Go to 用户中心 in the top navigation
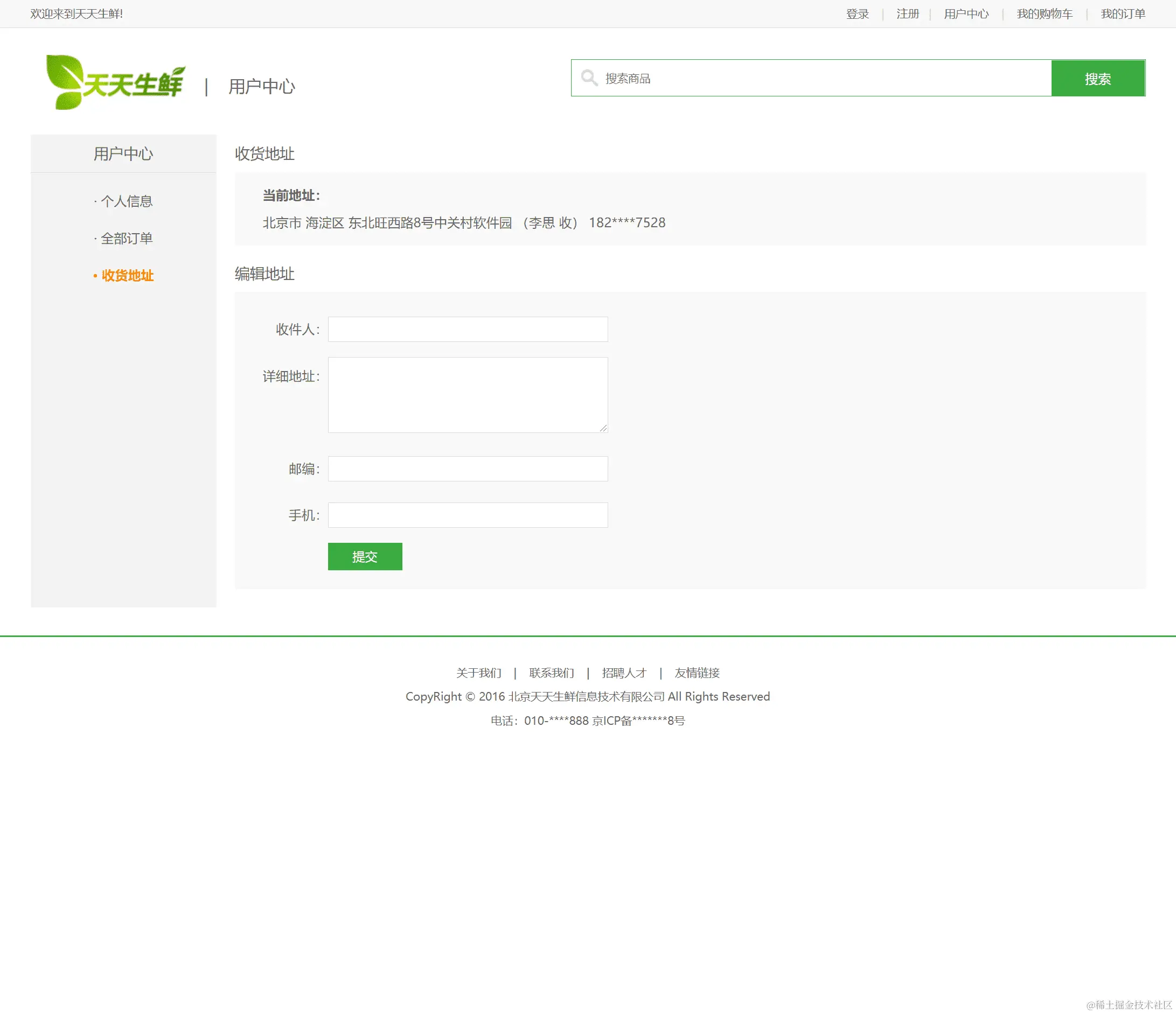 (966, 13)
